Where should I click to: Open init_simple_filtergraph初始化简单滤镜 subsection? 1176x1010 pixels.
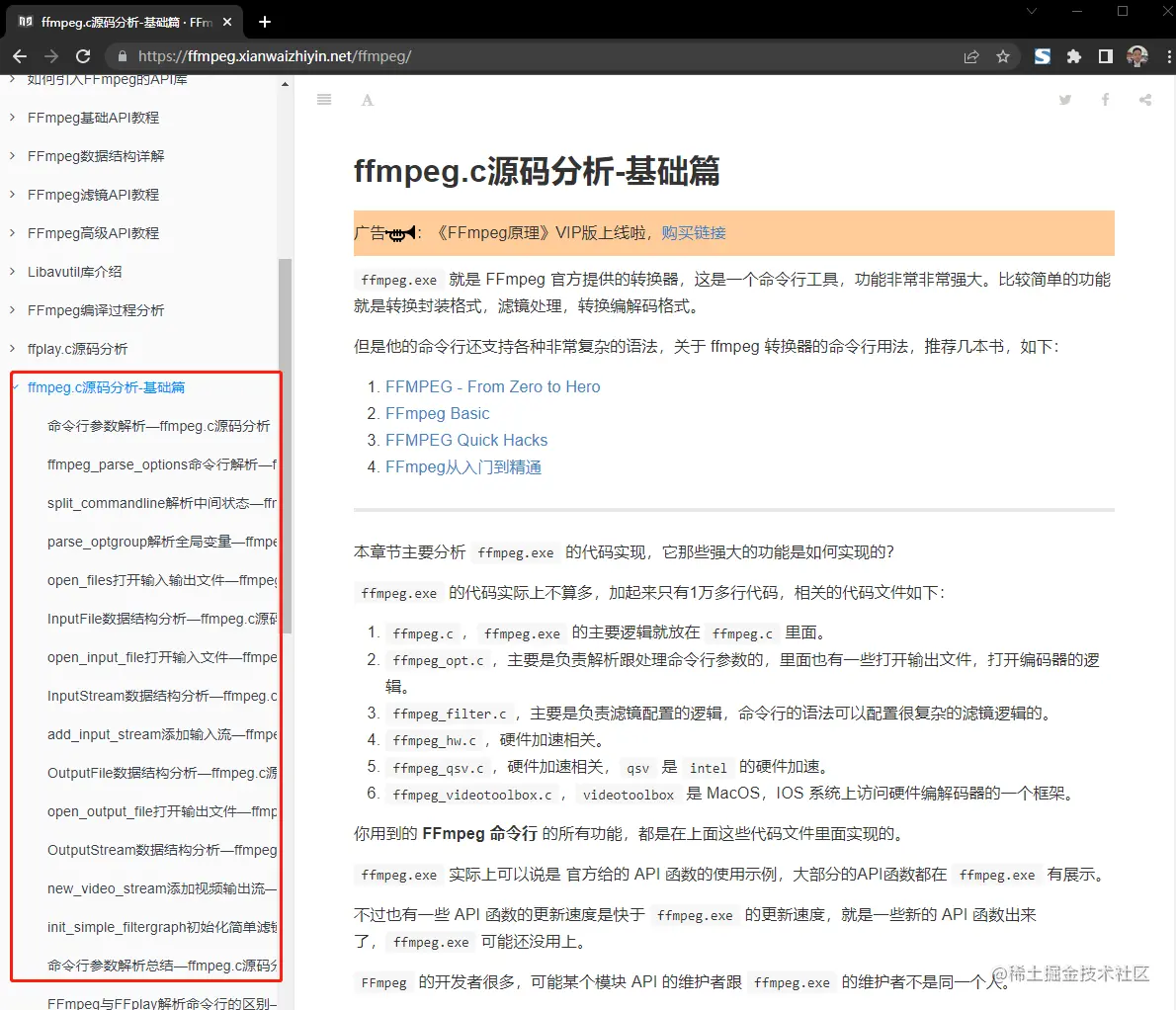[x=161, y=928]
